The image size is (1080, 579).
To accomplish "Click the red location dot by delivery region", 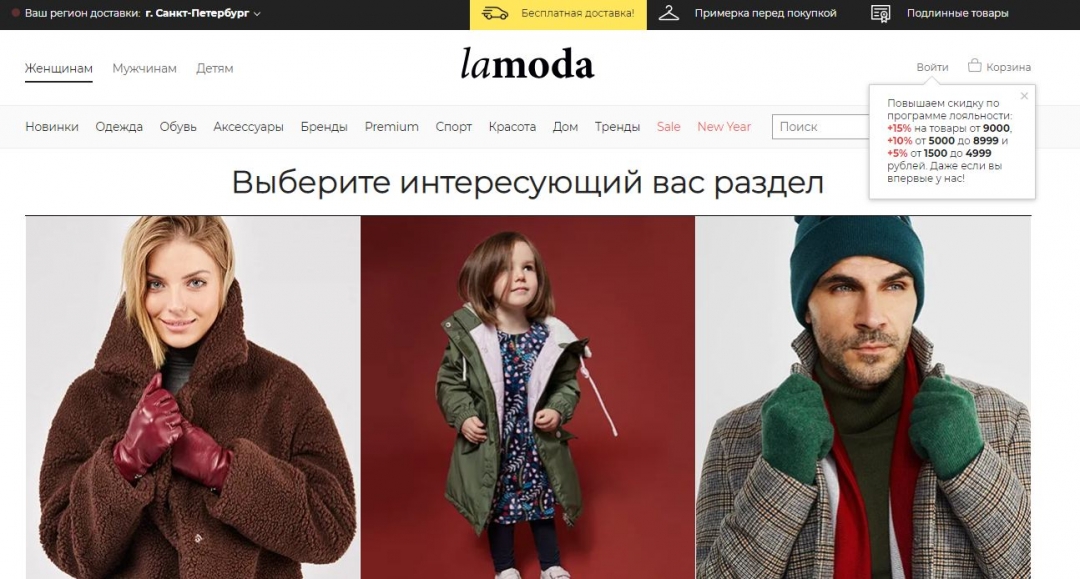I will [x=16, y=13].
